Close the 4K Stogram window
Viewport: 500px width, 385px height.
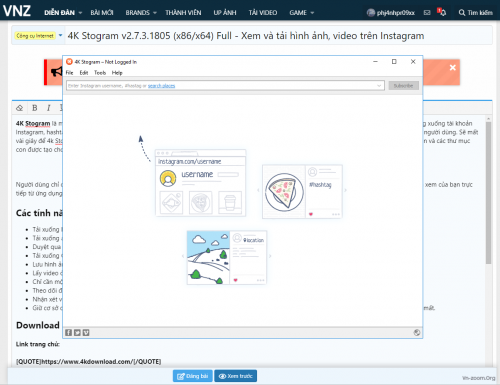tap(413, 62)
